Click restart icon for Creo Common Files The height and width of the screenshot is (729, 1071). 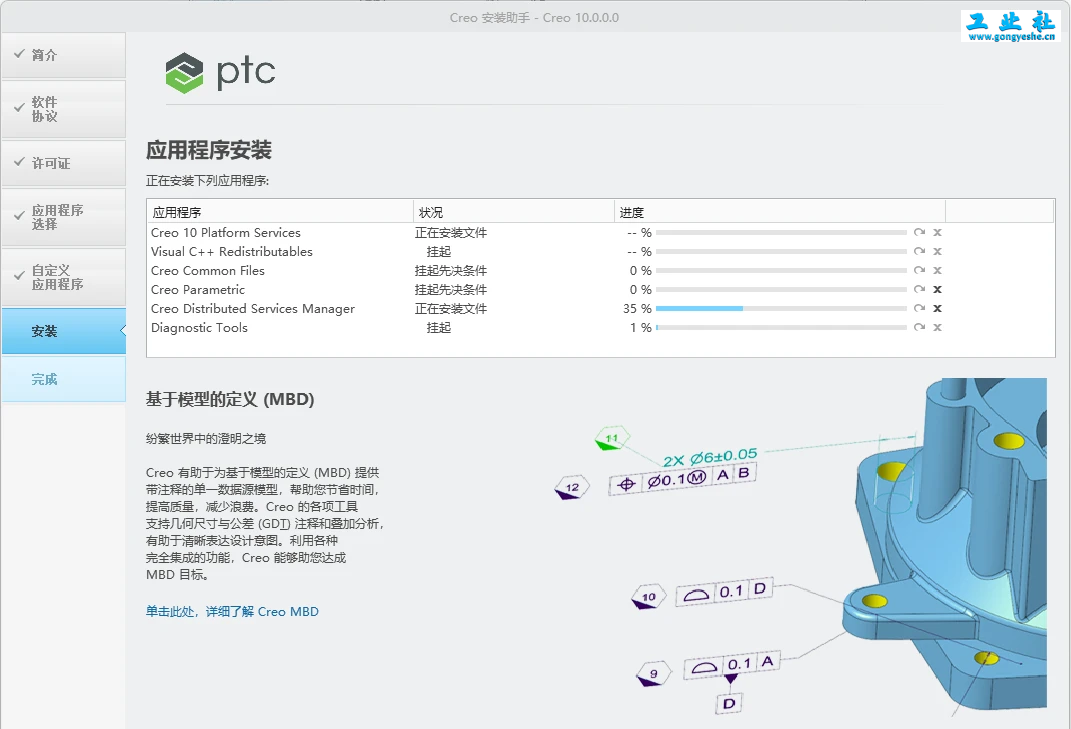pos(919,271)
